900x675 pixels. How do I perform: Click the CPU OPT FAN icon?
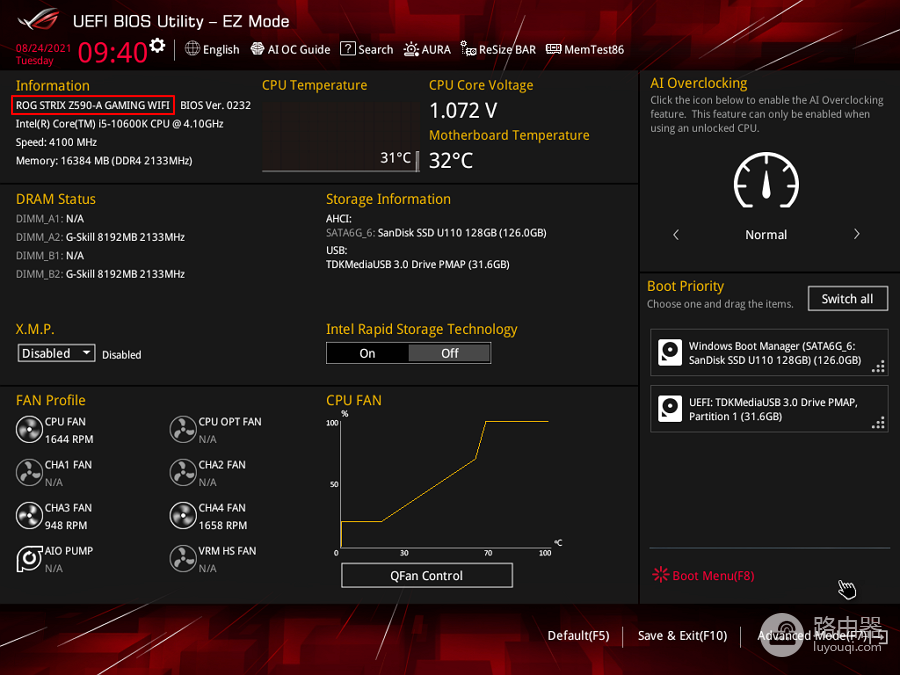183,429
